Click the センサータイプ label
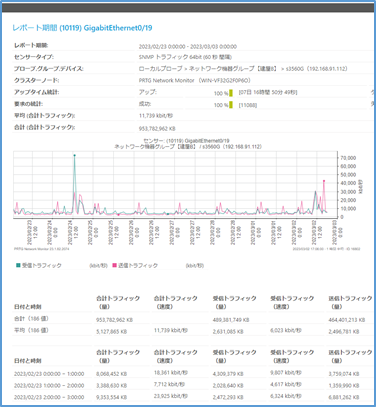 point(34,57)
